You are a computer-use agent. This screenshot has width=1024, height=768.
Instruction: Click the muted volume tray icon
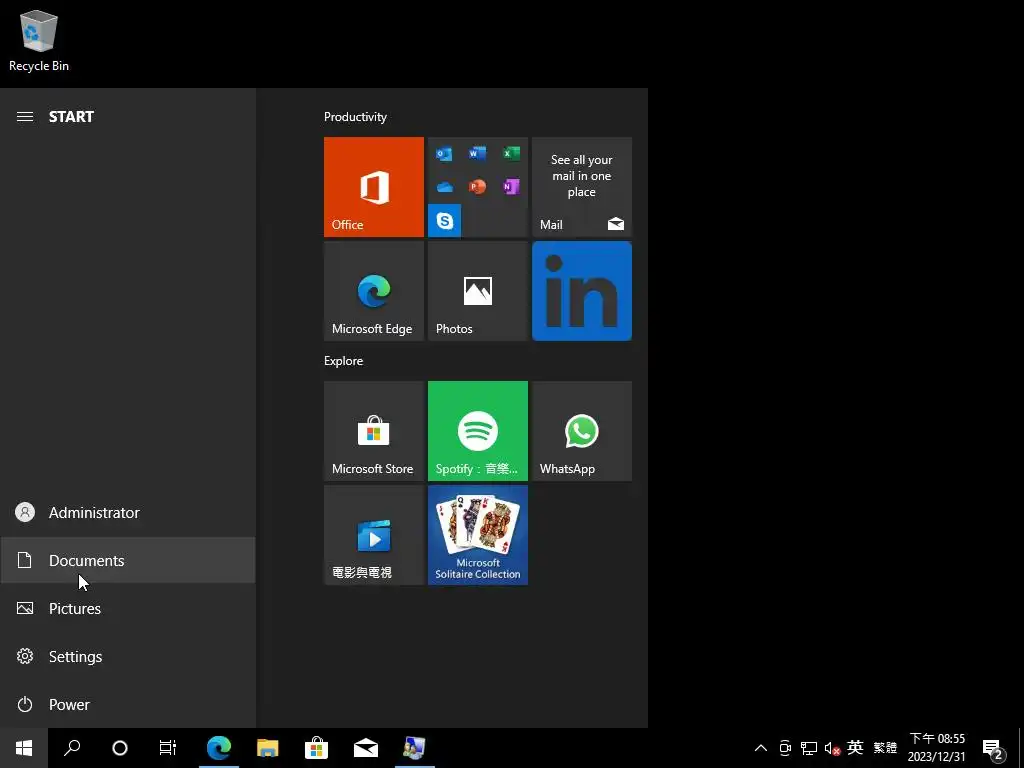(x=832, y=748)
